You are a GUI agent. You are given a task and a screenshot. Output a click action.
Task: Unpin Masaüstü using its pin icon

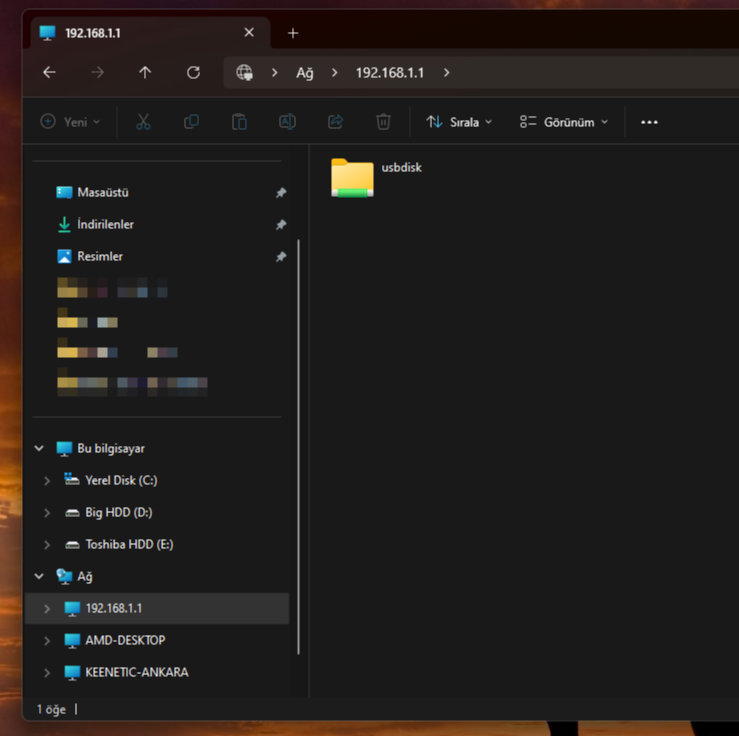coord(281,193)
